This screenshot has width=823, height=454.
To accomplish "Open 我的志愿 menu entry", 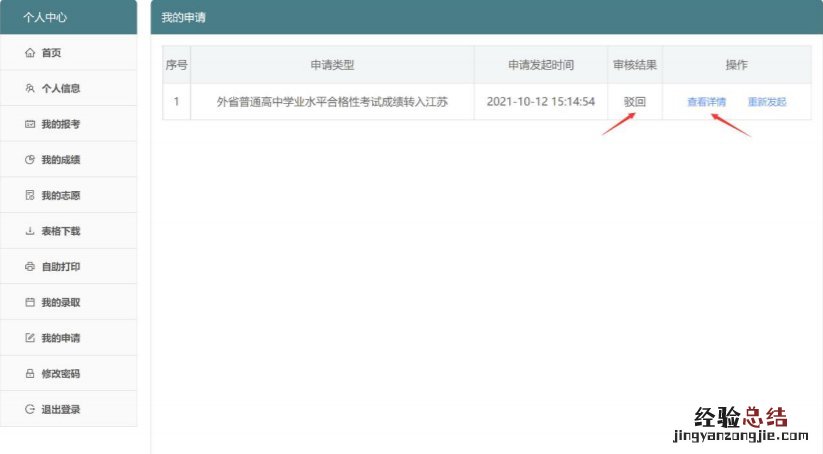I will [68, 195].
